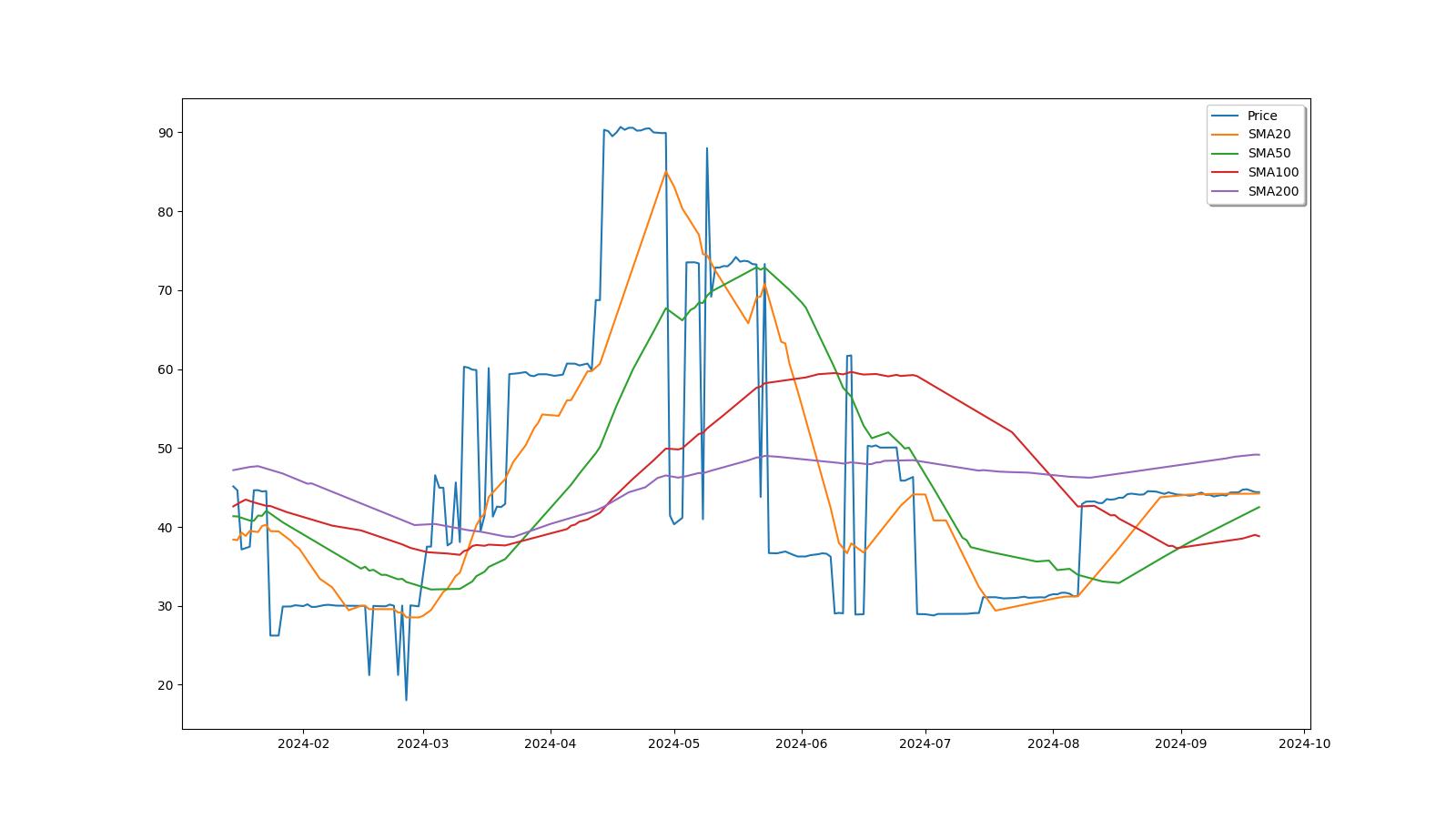1456x819 pixels.
Task: Click the 2024-08 x-axis label
Action: click(1053, 743)
